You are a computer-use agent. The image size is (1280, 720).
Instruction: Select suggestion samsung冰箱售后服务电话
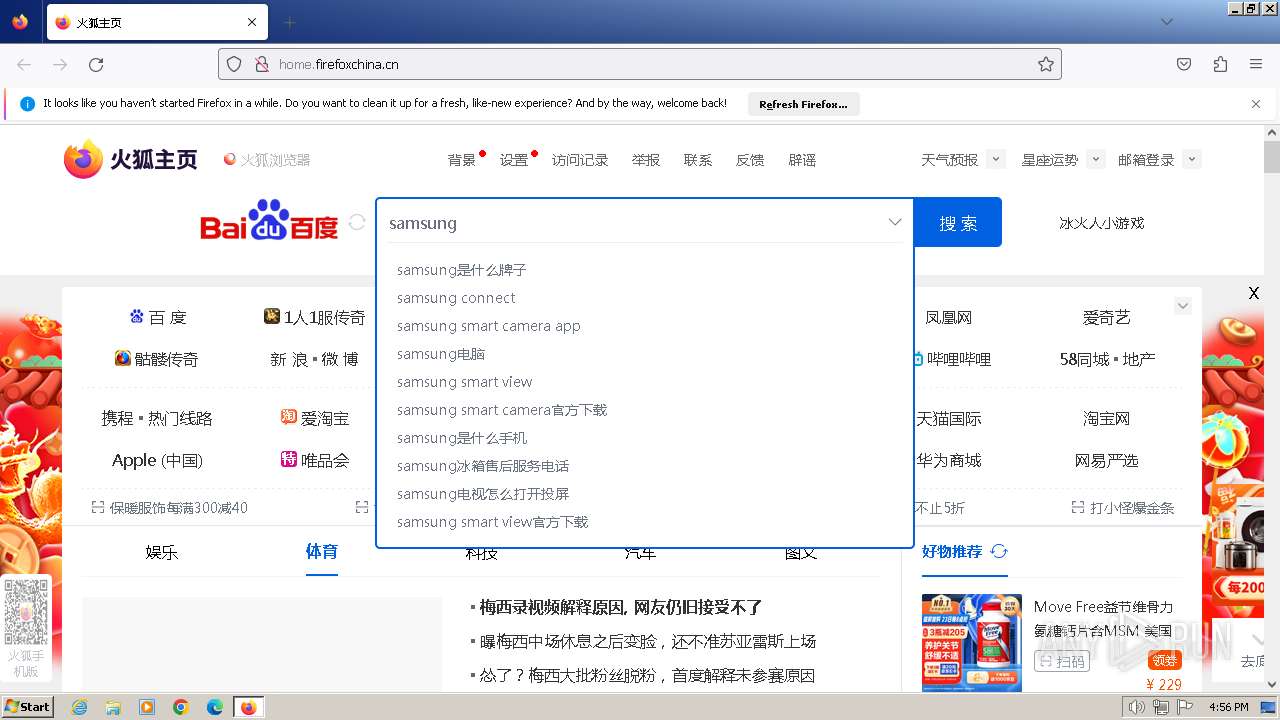[483, 466]
